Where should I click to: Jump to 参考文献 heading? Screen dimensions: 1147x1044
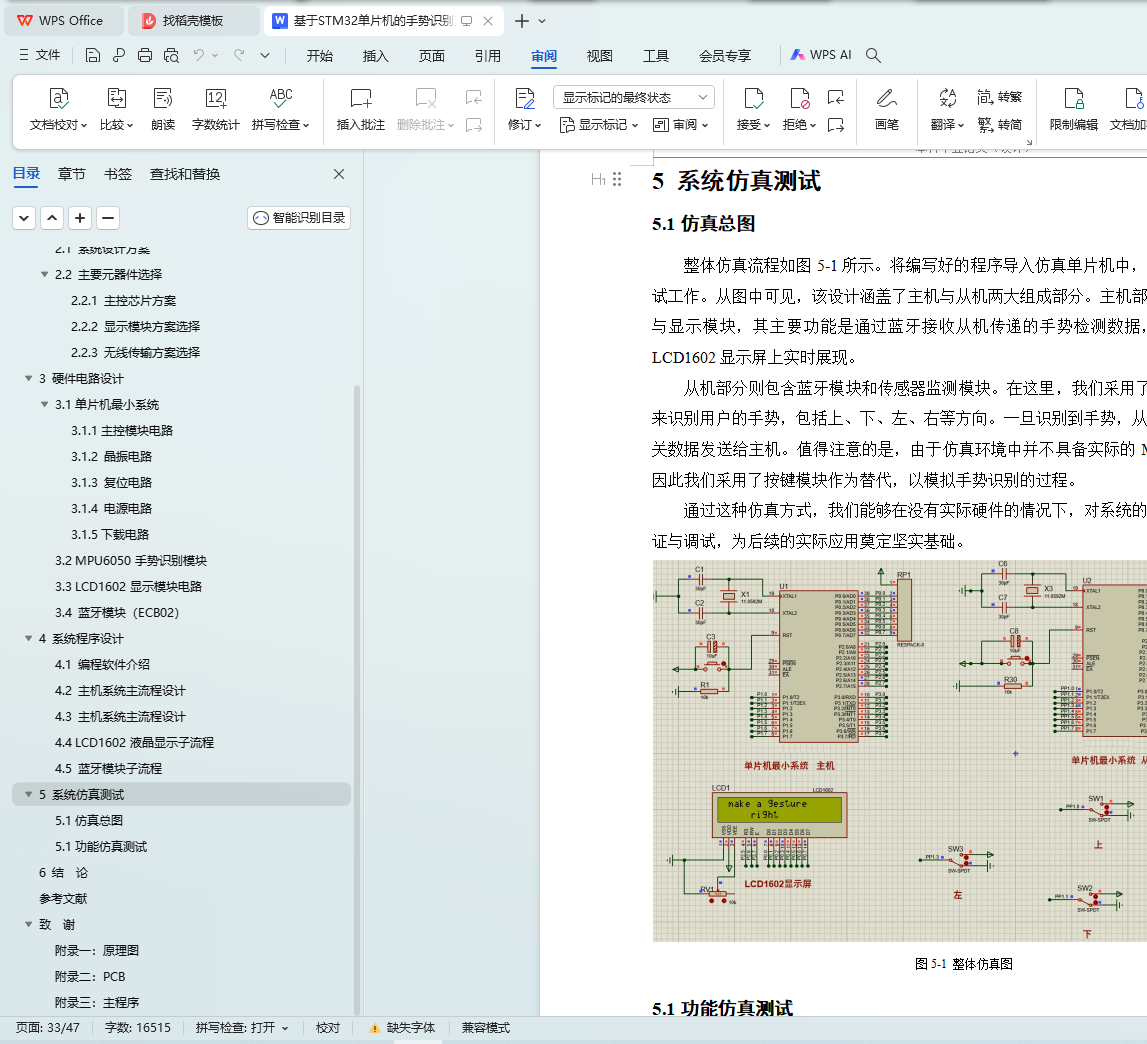(x=63, y=898)
